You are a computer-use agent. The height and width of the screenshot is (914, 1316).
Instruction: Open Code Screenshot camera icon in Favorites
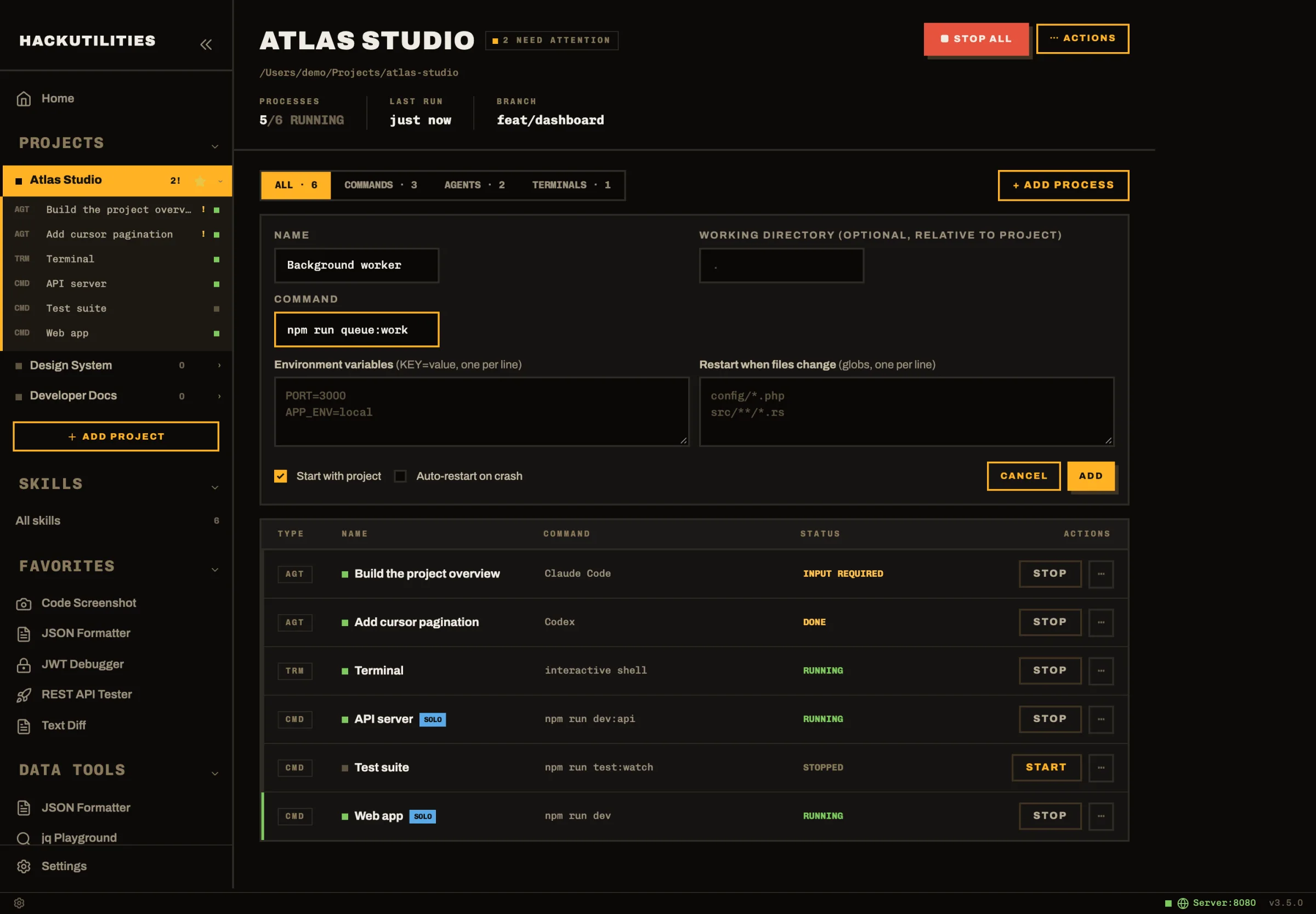coord(24,604)
